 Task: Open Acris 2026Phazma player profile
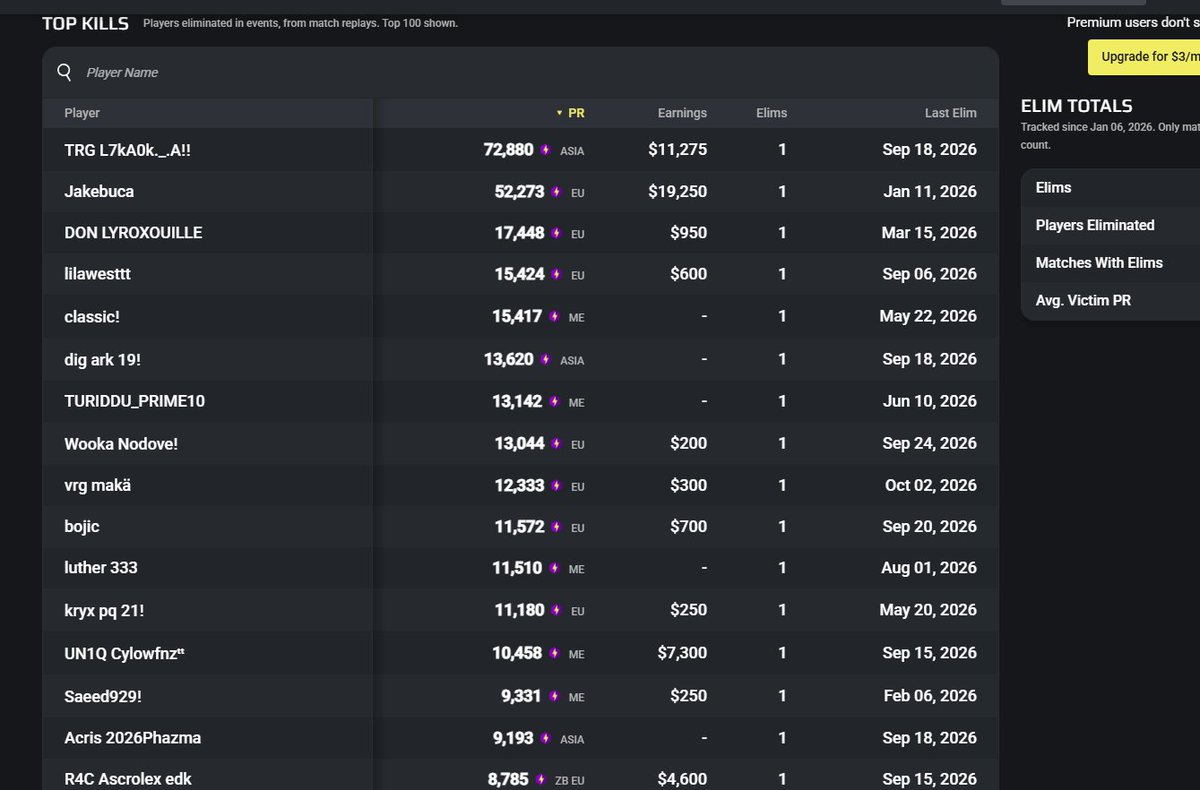(x=132, y=738)
